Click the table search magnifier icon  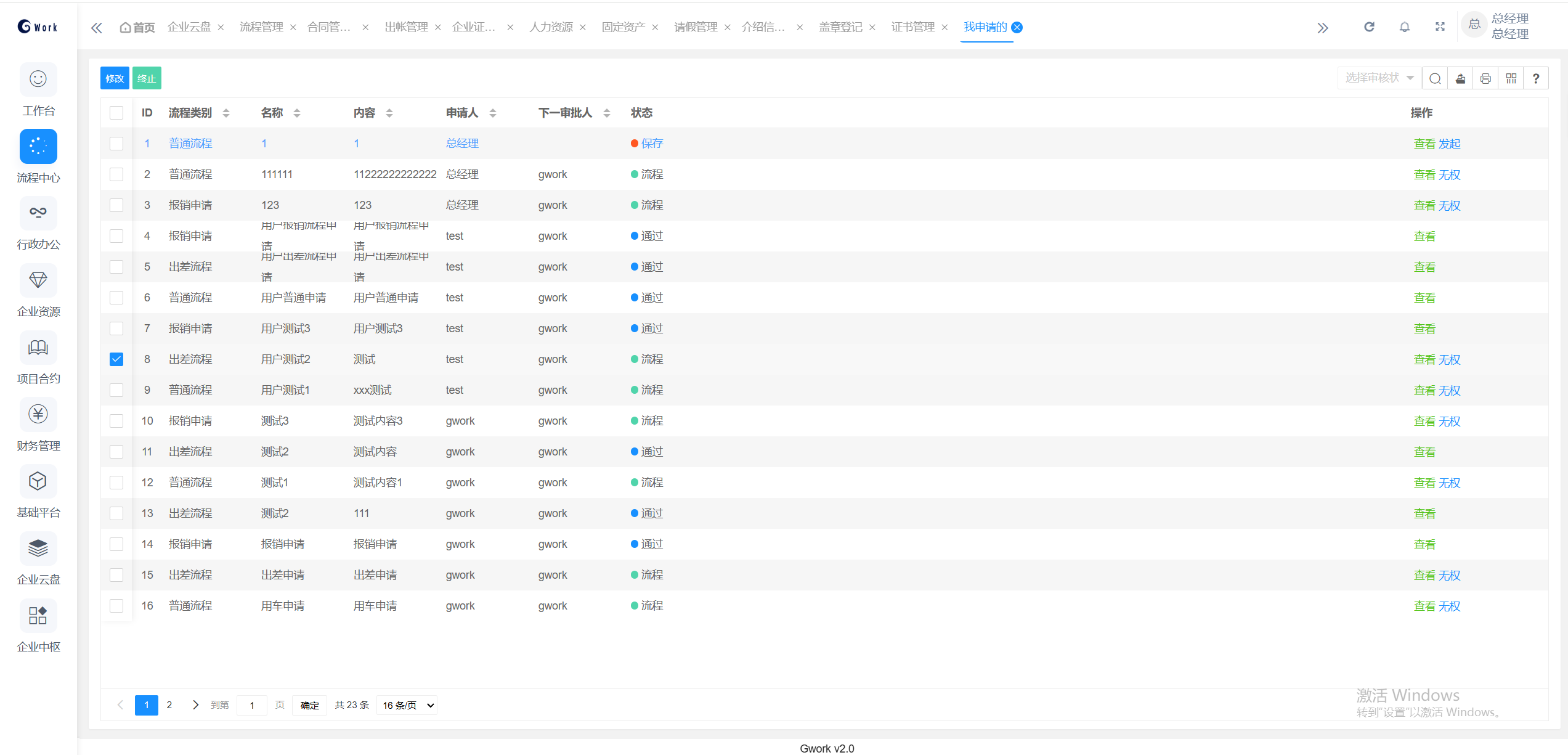pyautogui.click(x=1435, y=78)
